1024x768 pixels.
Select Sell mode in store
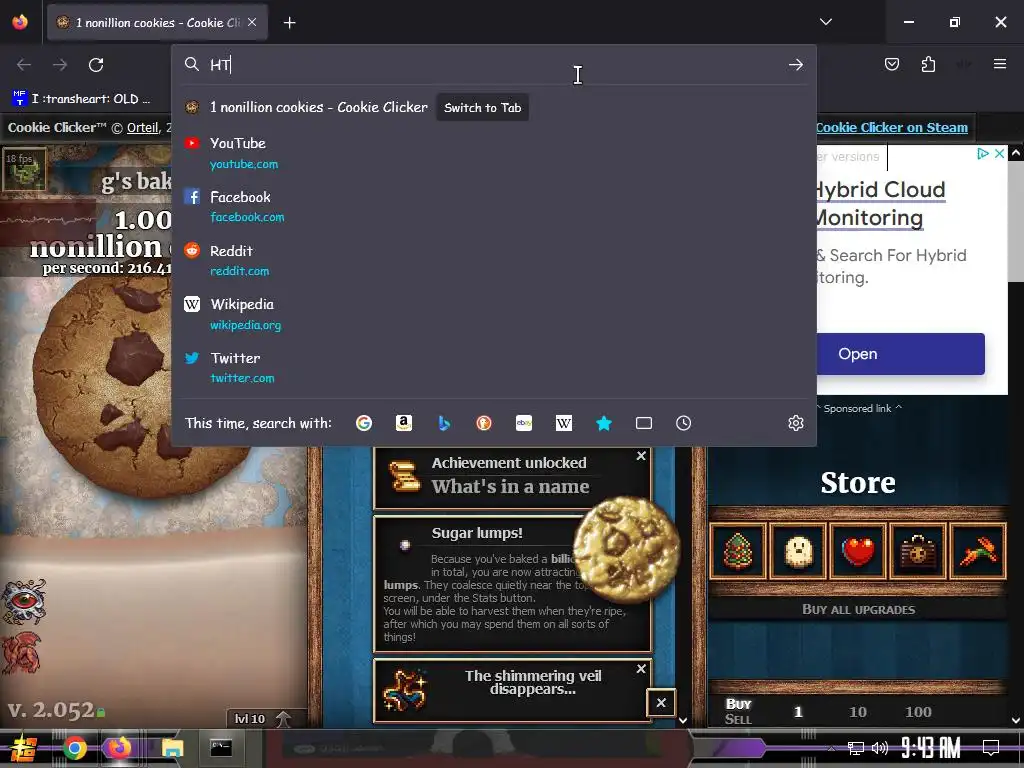tap(739, 719)
